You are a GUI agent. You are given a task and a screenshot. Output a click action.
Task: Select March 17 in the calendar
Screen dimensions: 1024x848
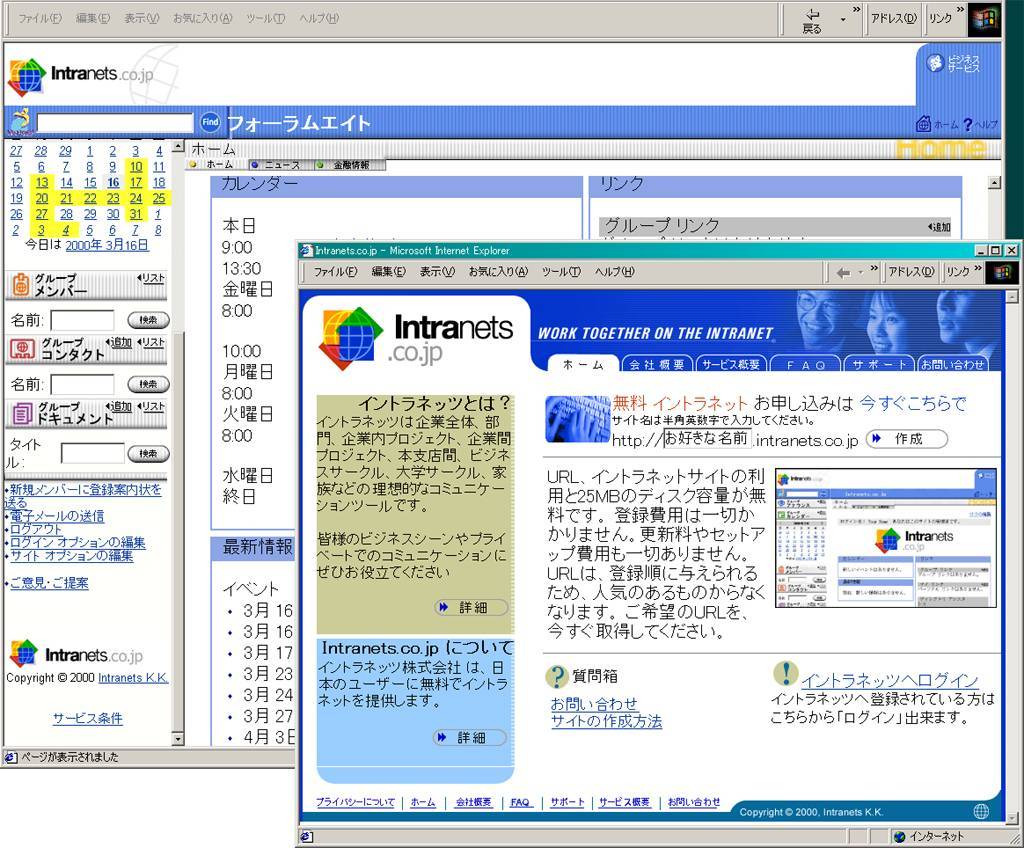point(136,183)
